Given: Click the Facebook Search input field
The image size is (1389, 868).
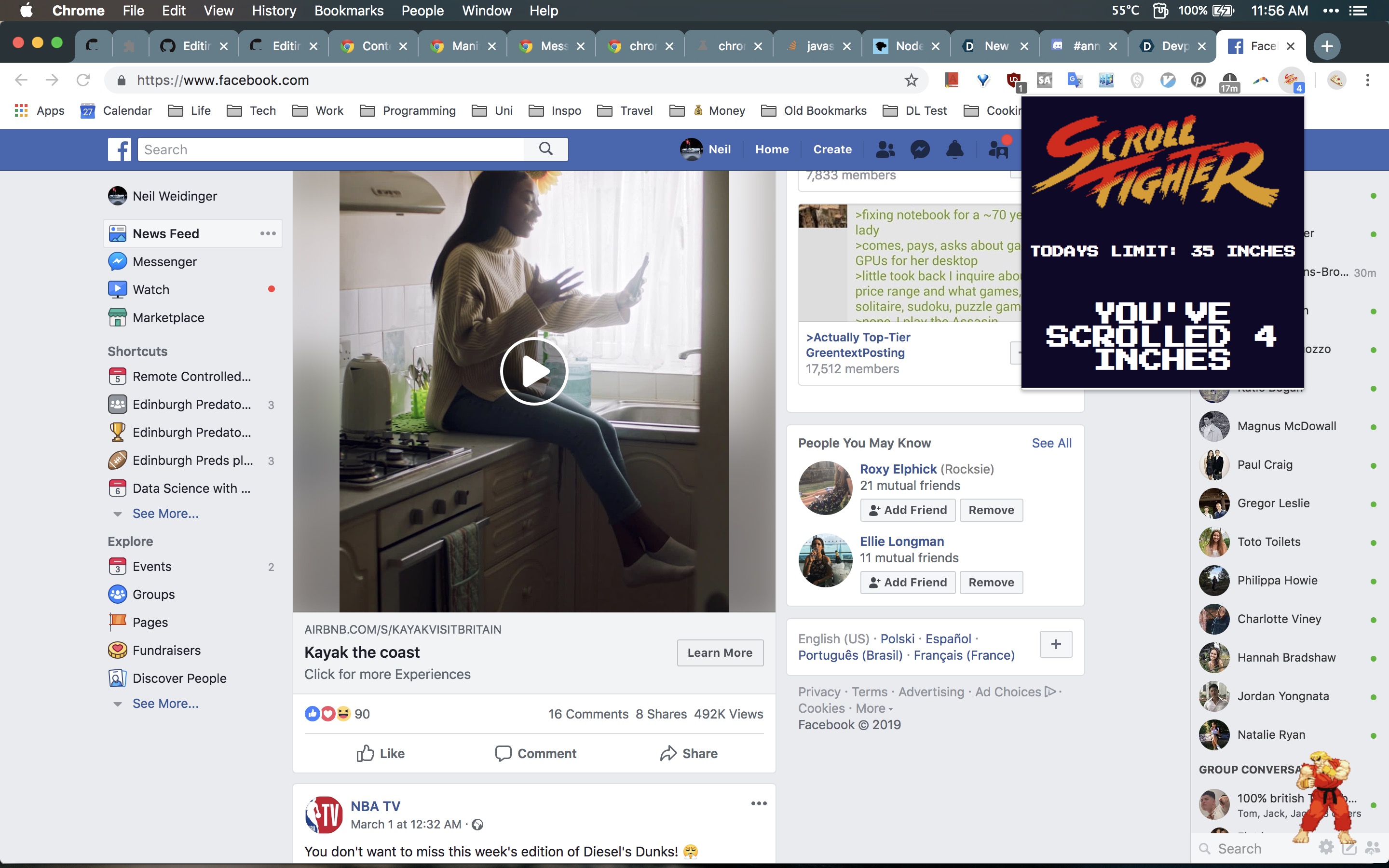Looking at the screenshot, I should point(330,150).
